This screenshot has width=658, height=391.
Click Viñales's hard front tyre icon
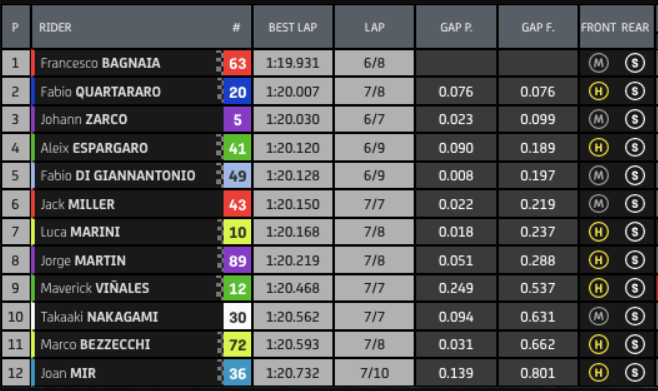[598, 288]
